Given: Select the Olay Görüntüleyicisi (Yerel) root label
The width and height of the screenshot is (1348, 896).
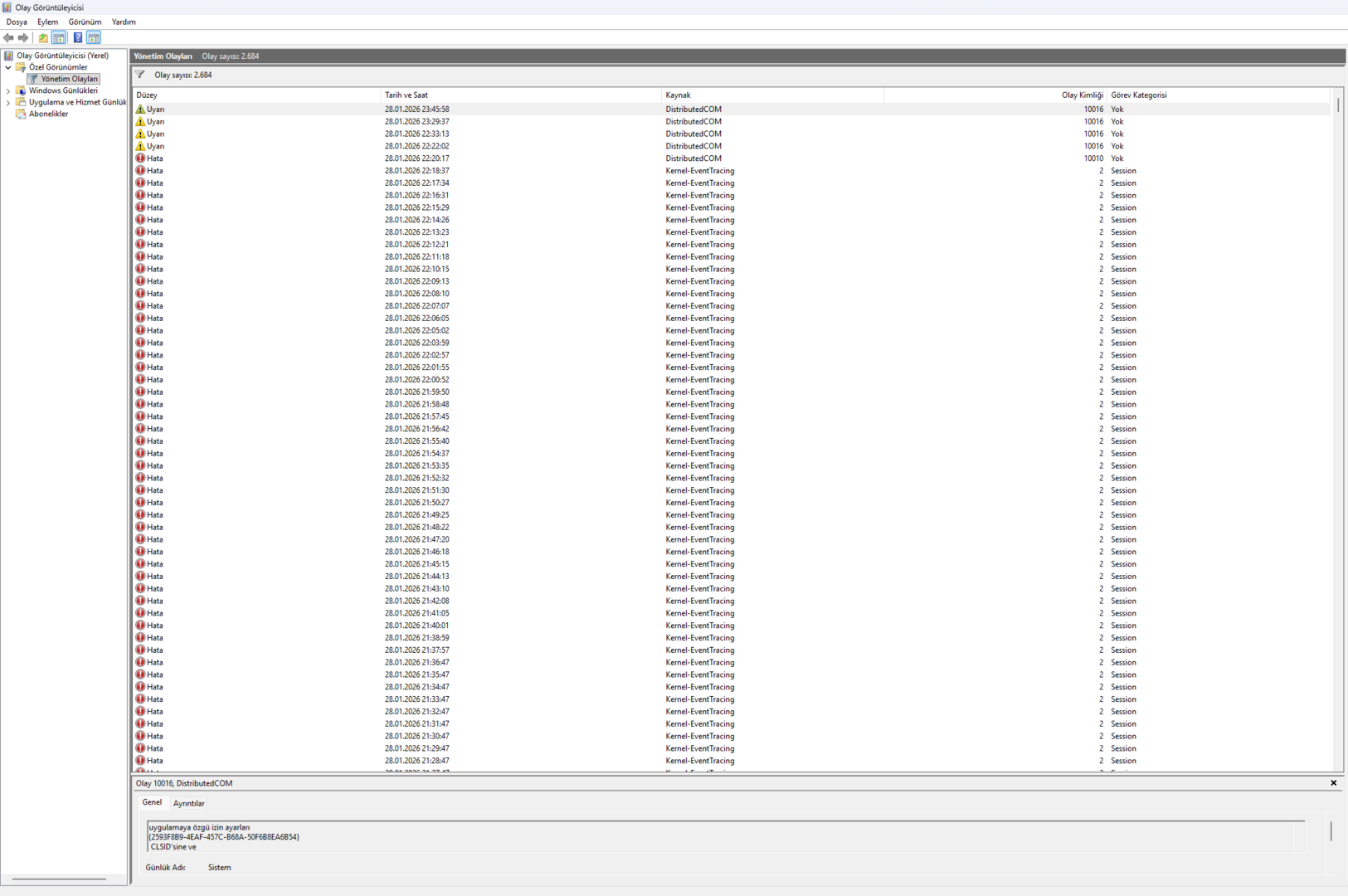Looking at the screenshot, I should [62, 56].
